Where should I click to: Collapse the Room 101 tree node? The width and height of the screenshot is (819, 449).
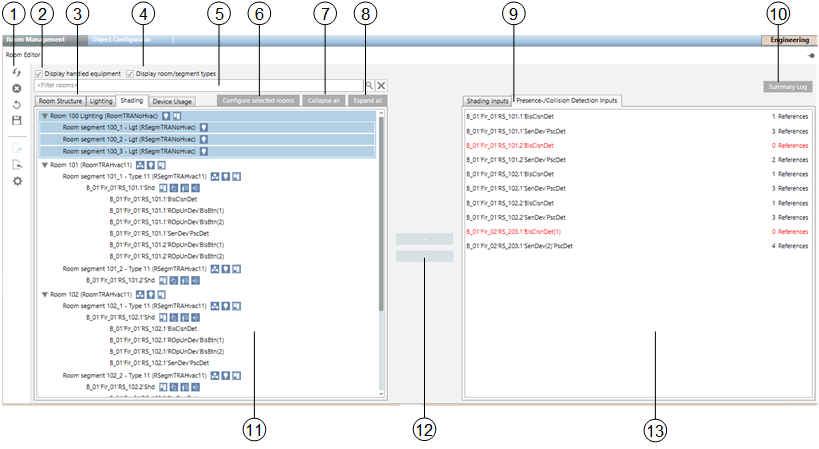(x=45, y=164)
